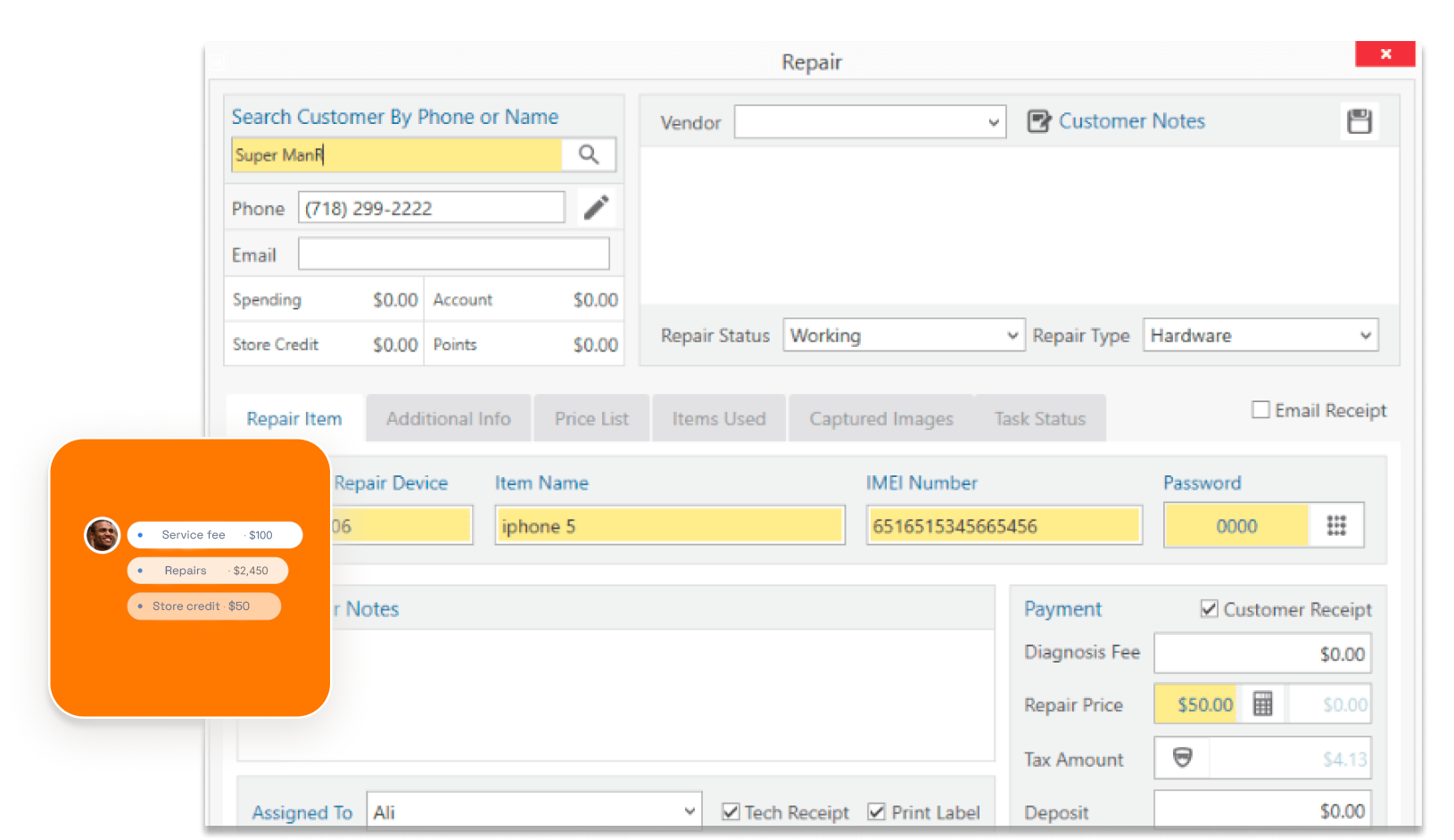Select the Service fee $100 pill

pos(215,535)
